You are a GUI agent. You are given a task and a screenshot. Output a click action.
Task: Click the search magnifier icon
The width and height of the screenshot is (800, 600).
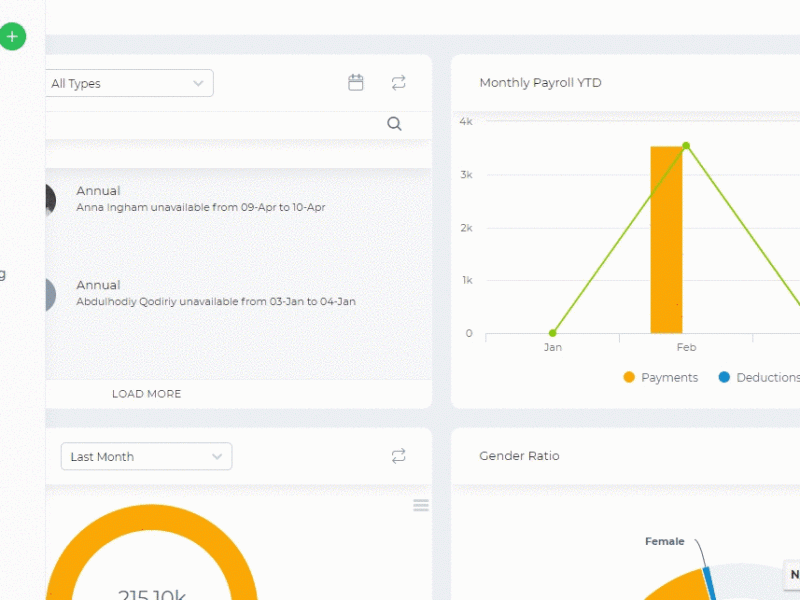(394, 123)
